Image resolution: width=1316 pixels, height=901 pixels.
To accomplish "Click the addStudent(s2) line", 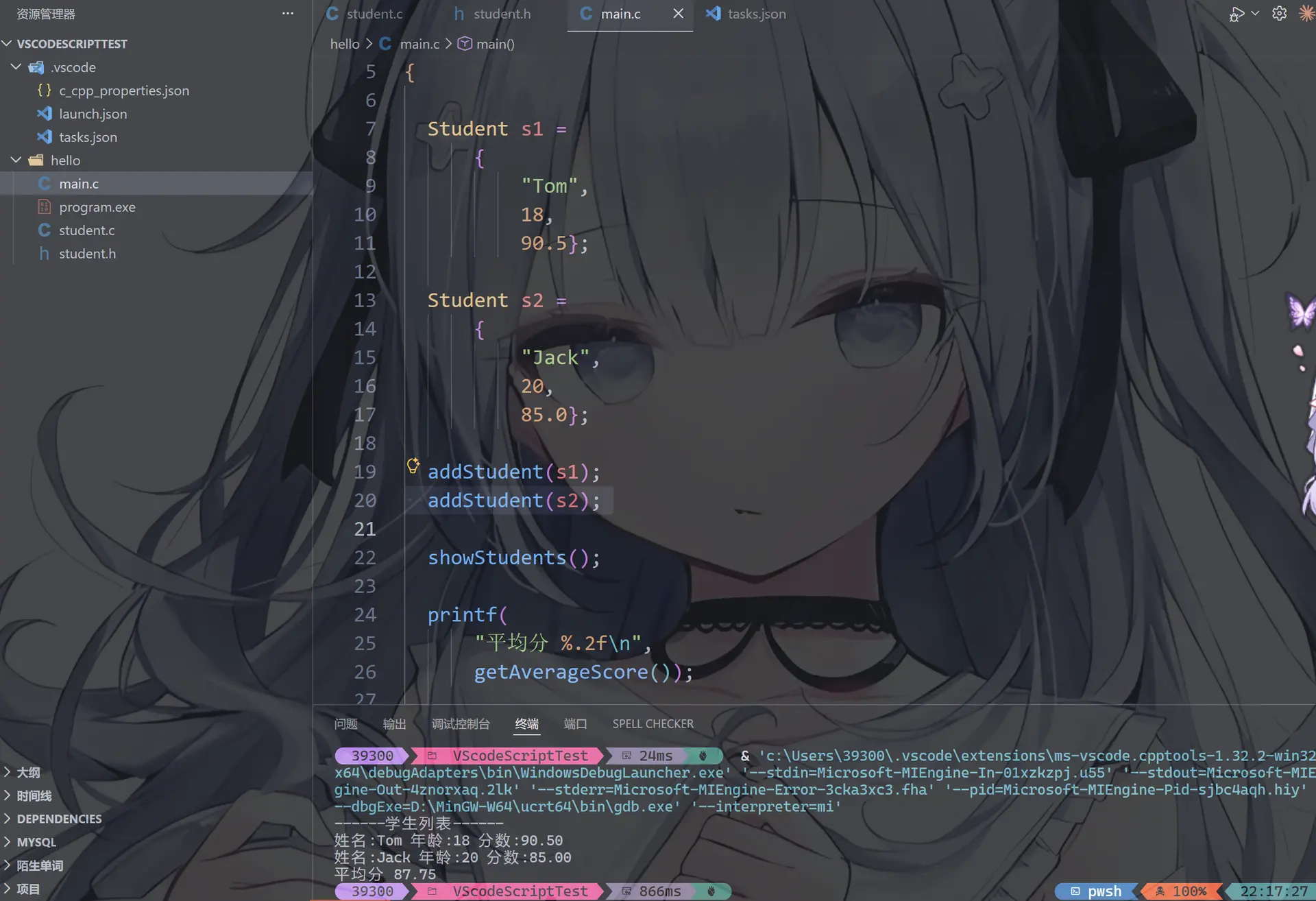I will [x=513, y=501].
